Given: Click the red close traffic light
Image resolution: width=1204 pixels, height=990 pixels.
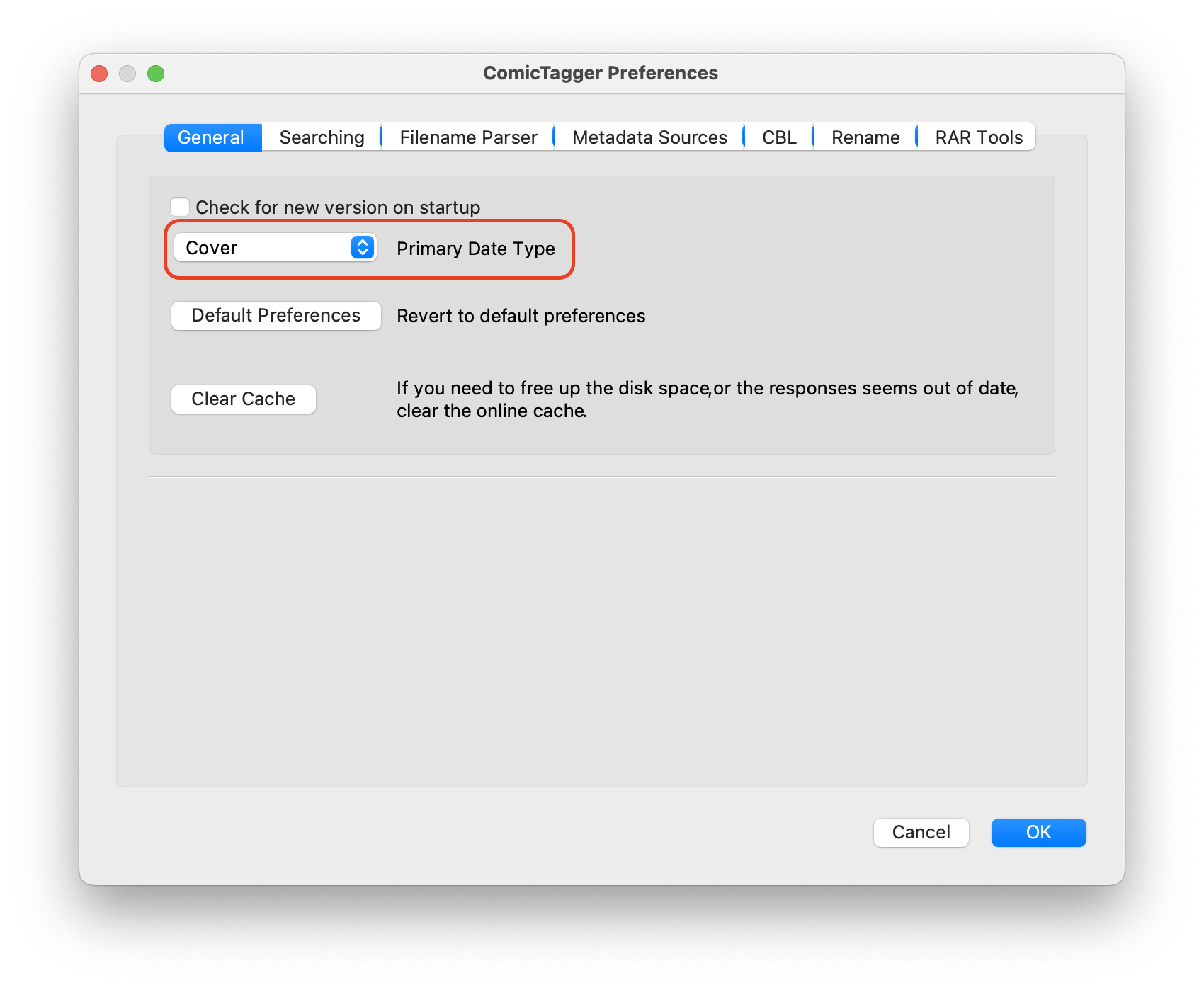Looking at the screenshot, I should click(x=100, y=73).
